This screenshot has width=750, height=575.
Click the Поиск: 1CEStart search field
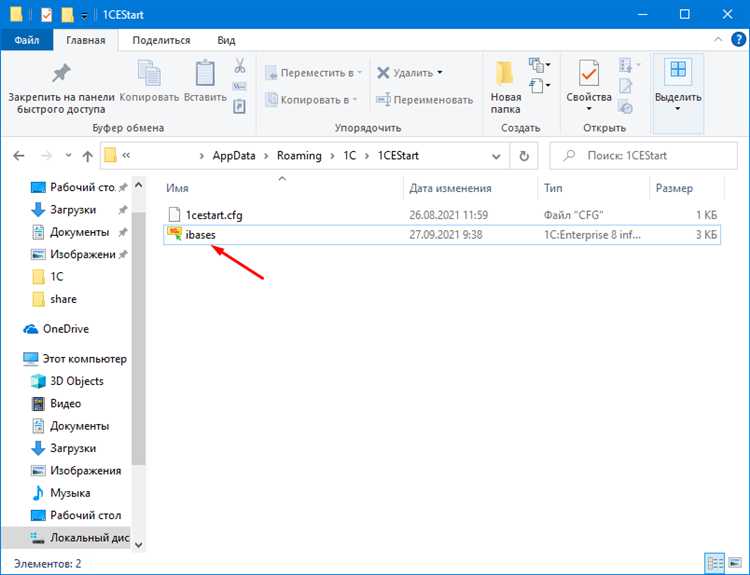643,155
